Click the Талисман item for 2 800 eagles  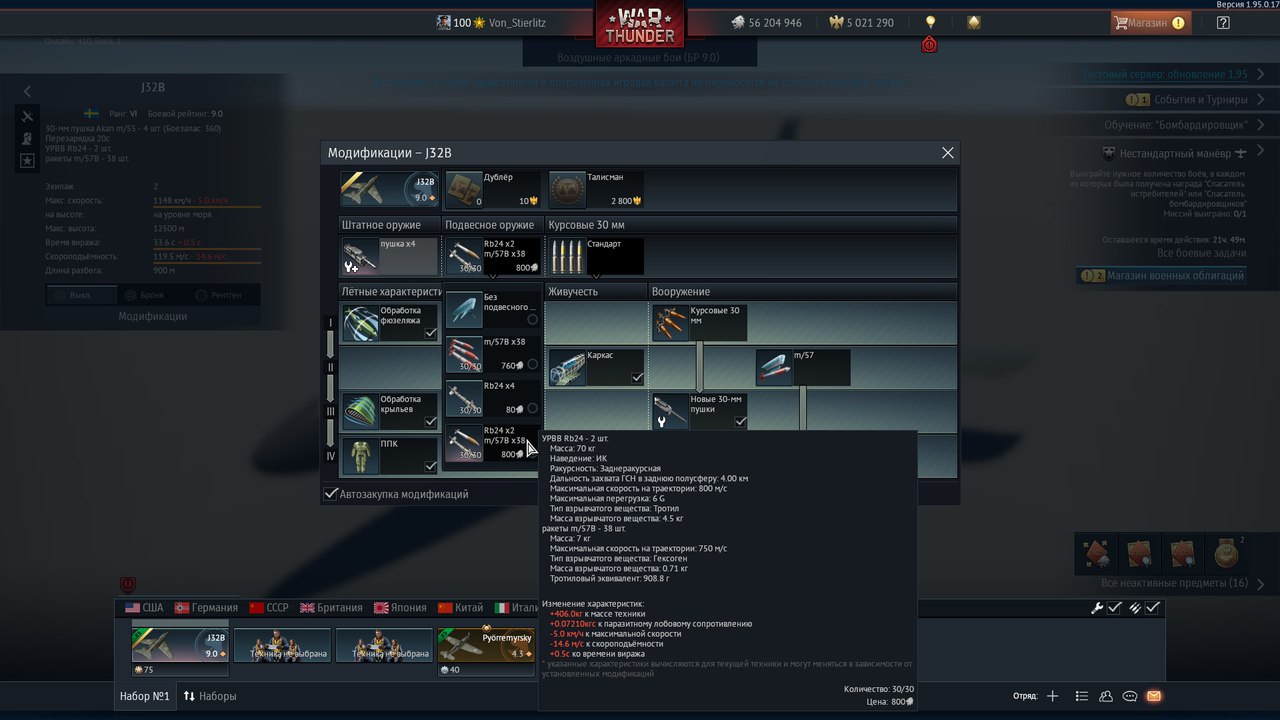point(596,189)
